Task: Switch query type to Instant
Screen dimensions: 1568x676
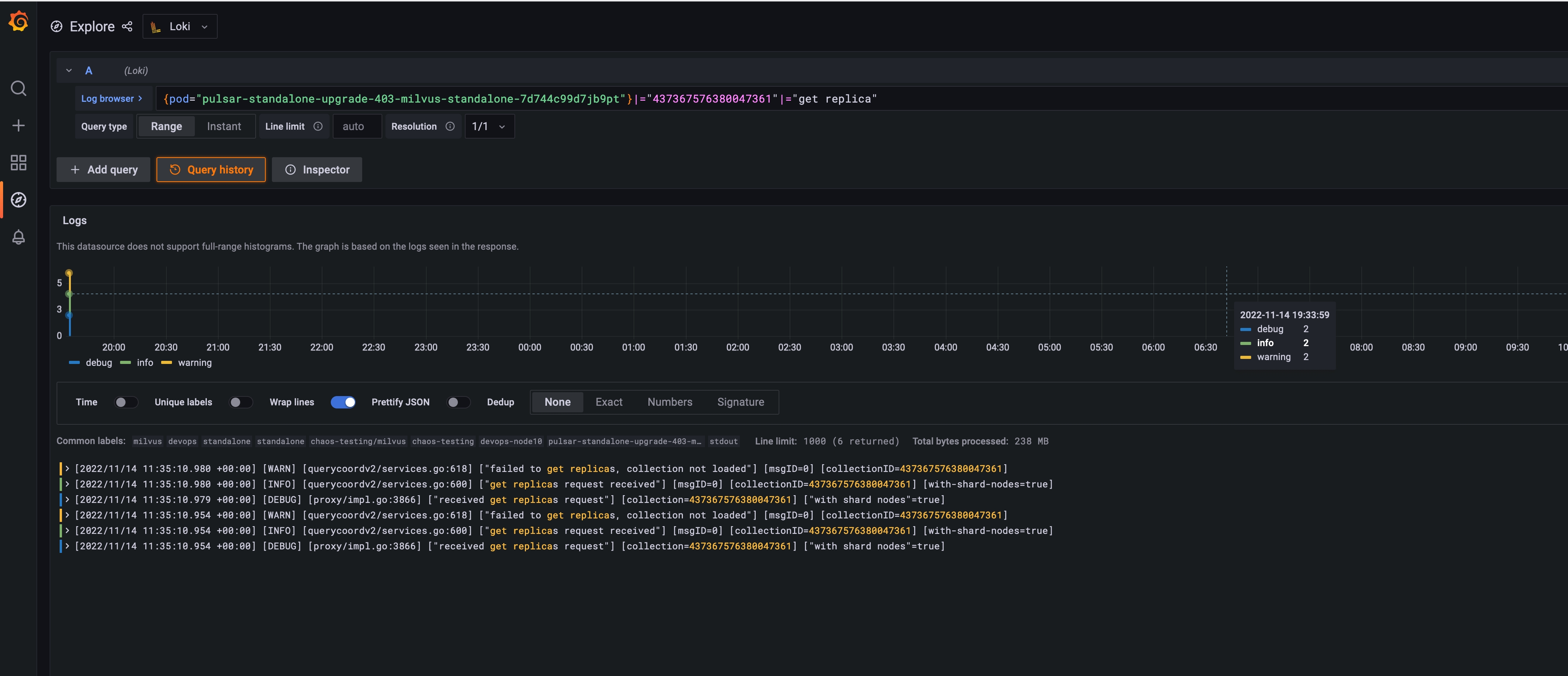Action: pyautogui.click(x=224, y=126)
